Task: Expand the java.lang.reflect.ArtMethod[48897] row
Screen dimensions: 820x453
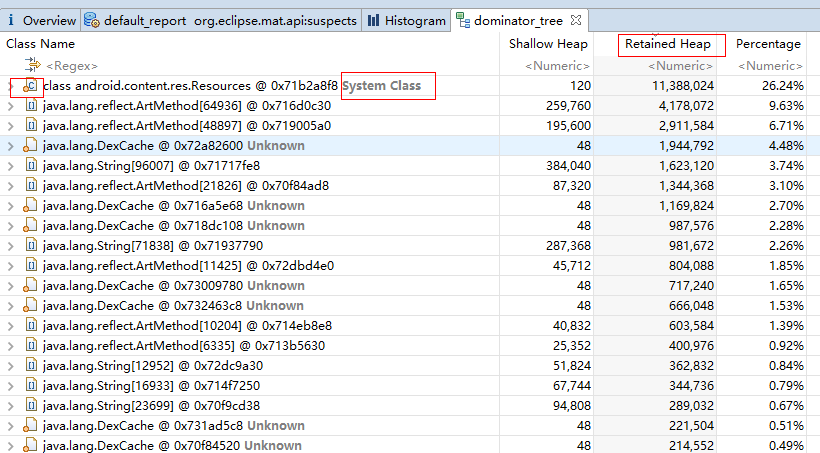Action: point(11,126)
